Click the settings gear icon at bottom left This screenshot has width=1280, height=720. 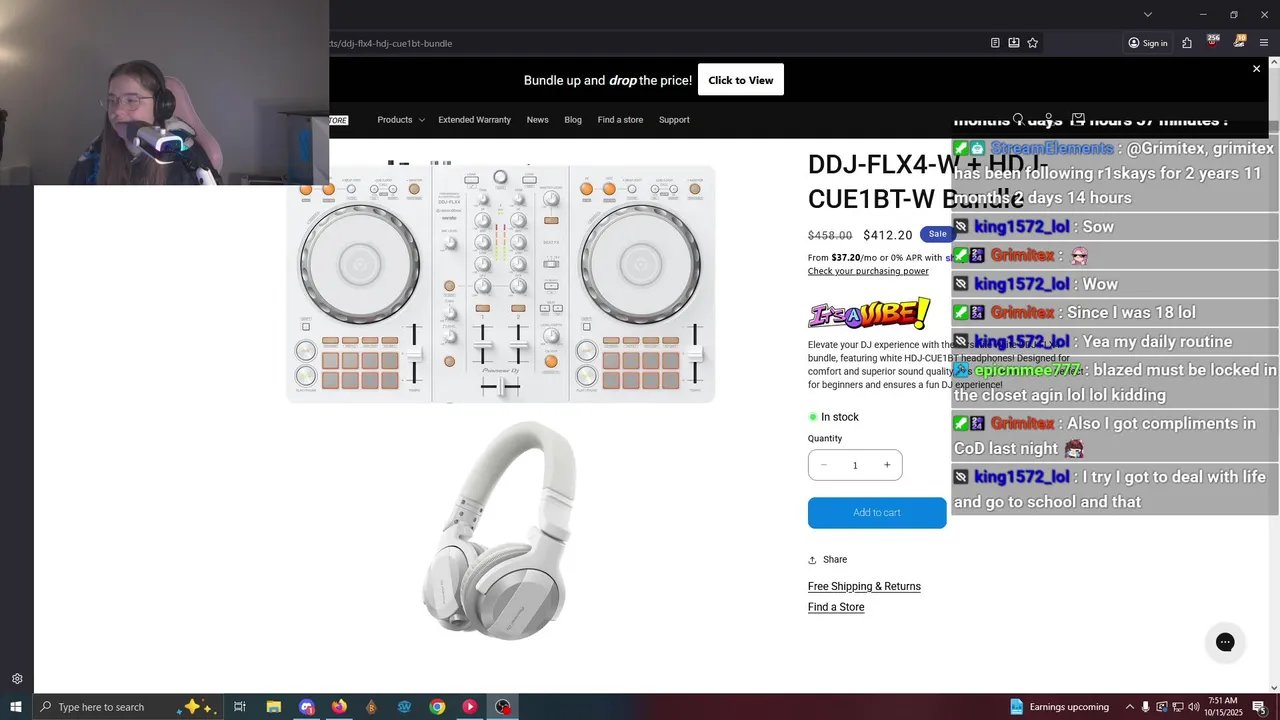pos(17,679)
